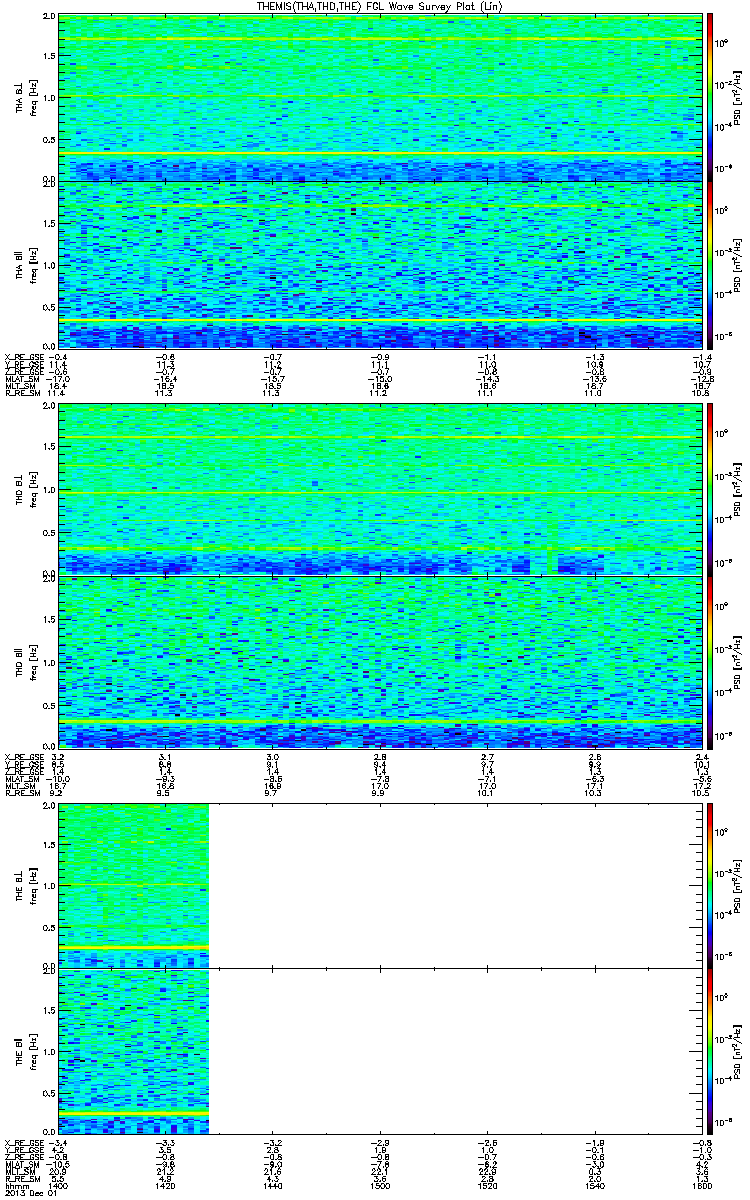
Task: Click the PSD [nT²/Hz] label beside THA B-perpendicular
Action: point(738,98)
